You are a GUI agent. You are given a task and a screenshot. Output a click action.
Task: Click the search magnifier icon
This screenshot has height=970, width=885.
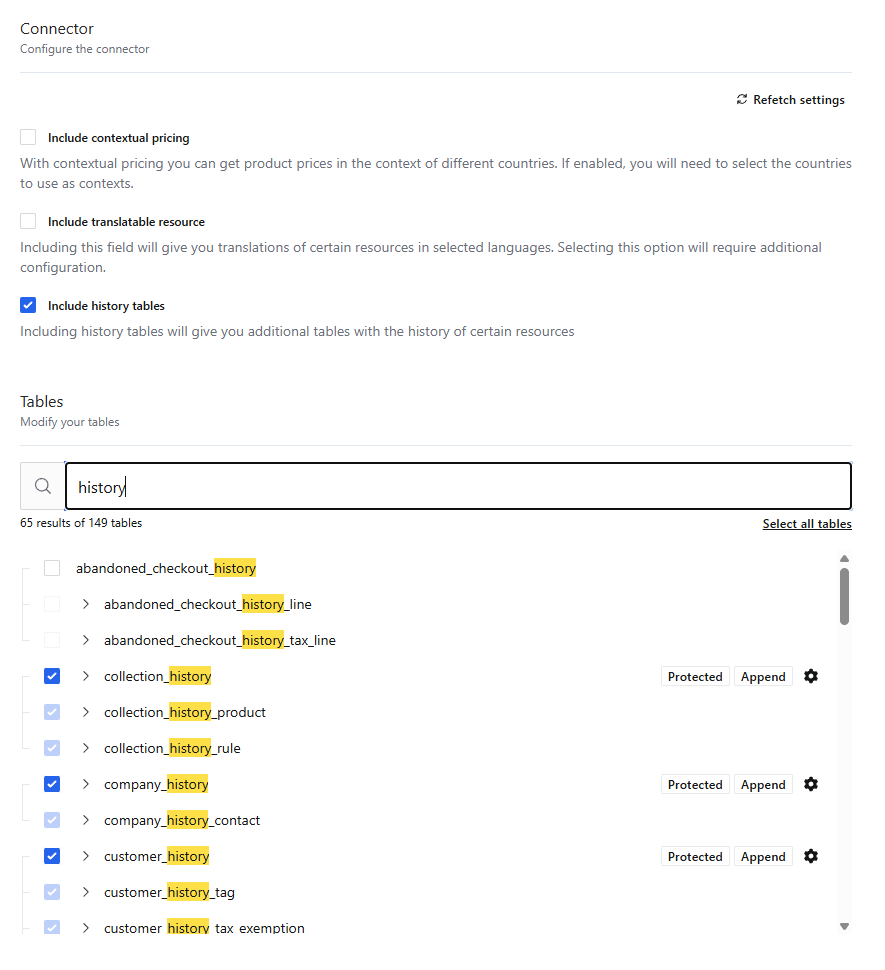tap(43, 487)
